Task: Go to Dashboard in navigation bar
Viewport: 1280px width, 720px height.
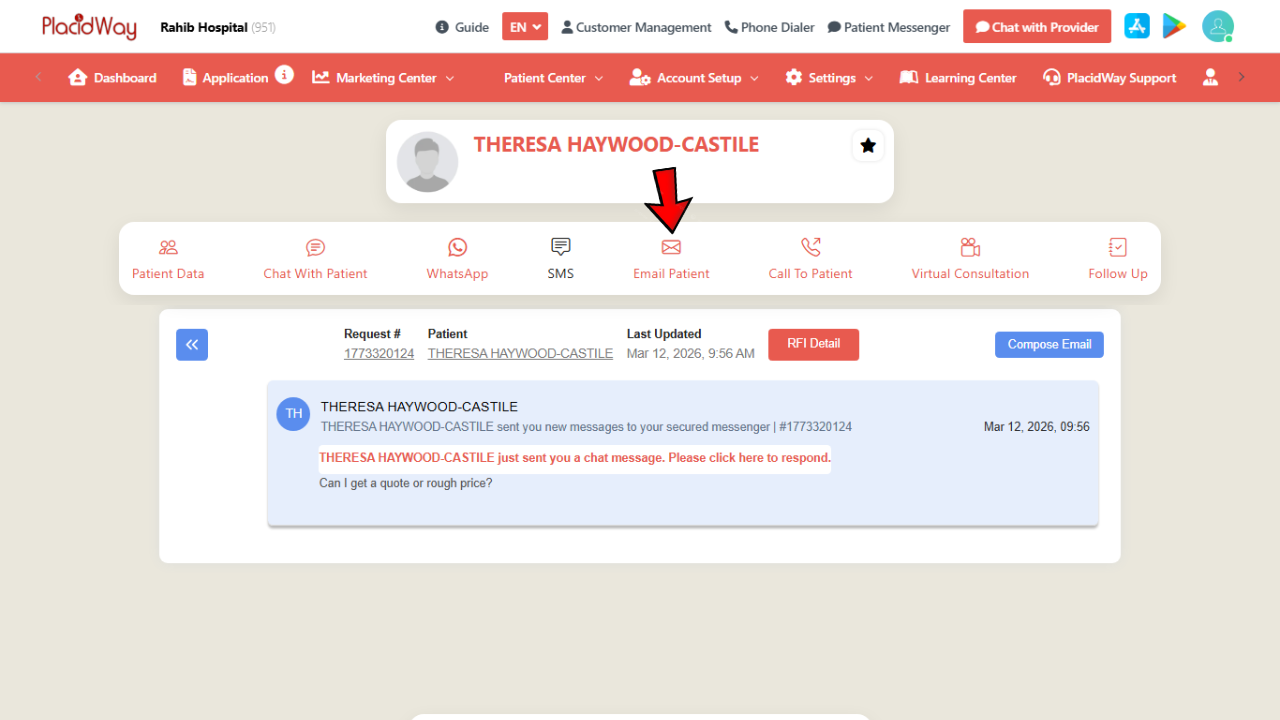Action: (112, 78)
